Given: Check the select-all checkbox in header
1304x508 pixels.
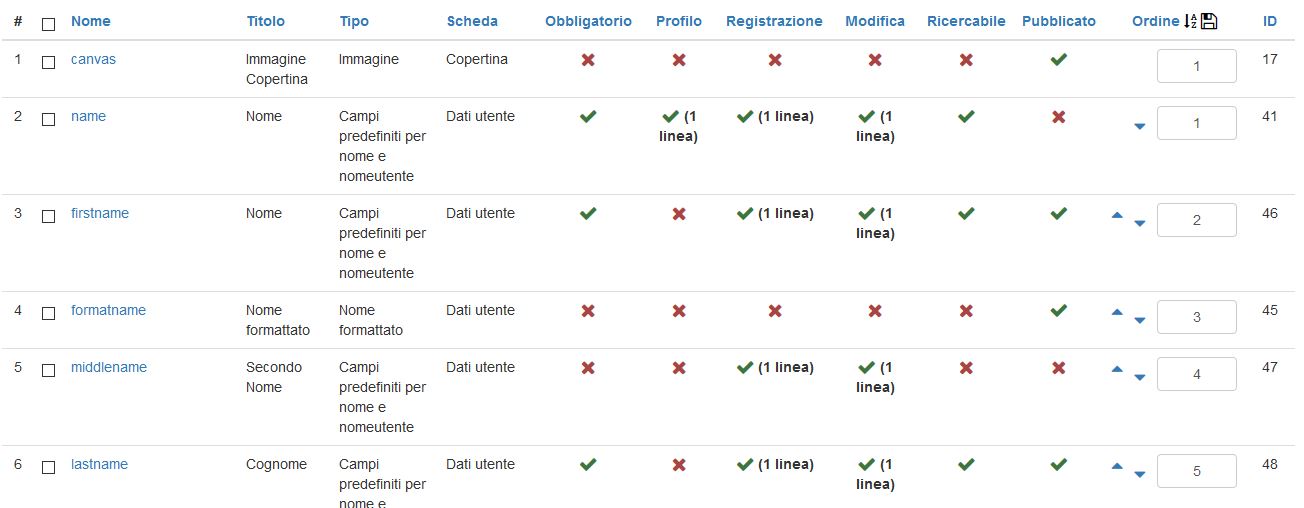Looking at the screenshot, I should 48,23.
